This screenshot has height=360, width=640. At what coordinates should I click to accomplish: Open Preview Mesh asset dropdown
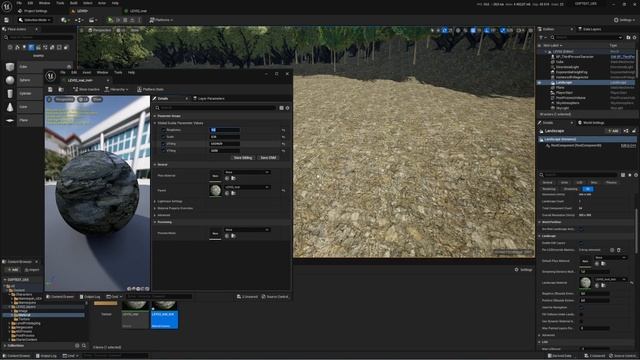pyautogui.click(x=247, y=230)
